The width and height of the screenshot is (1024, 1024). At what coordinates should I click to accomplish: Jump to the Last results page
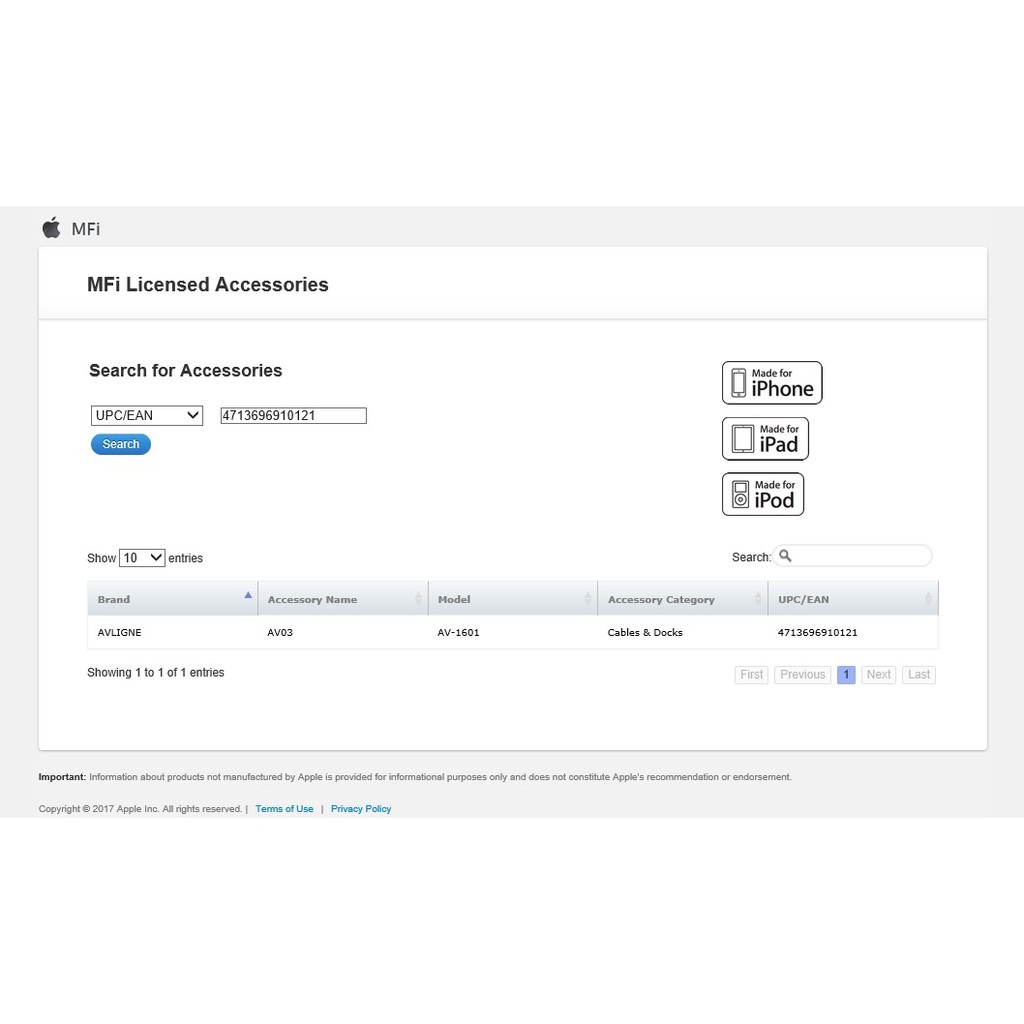[x=919, y=675]
